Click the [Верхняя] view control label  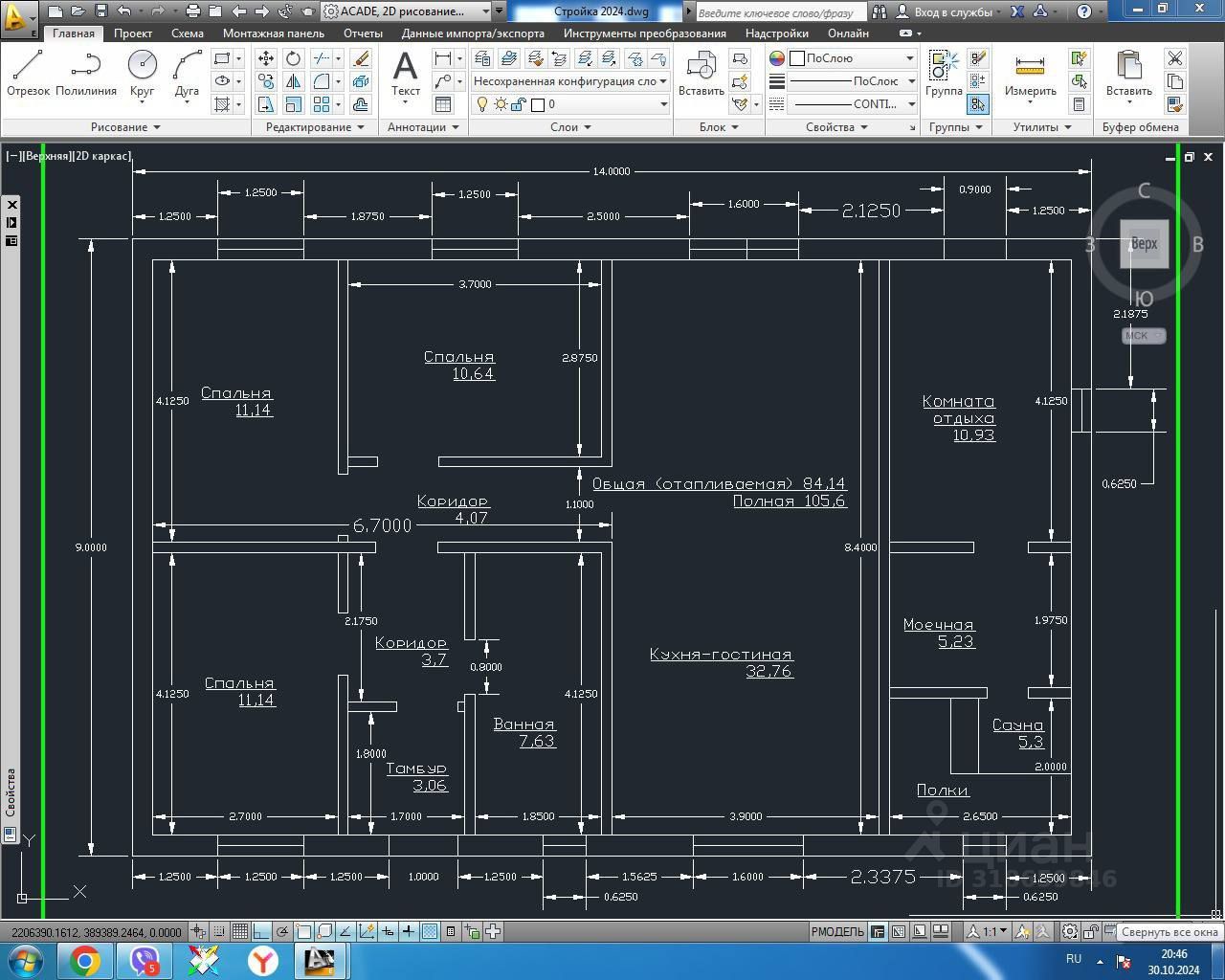pos(47,156)
